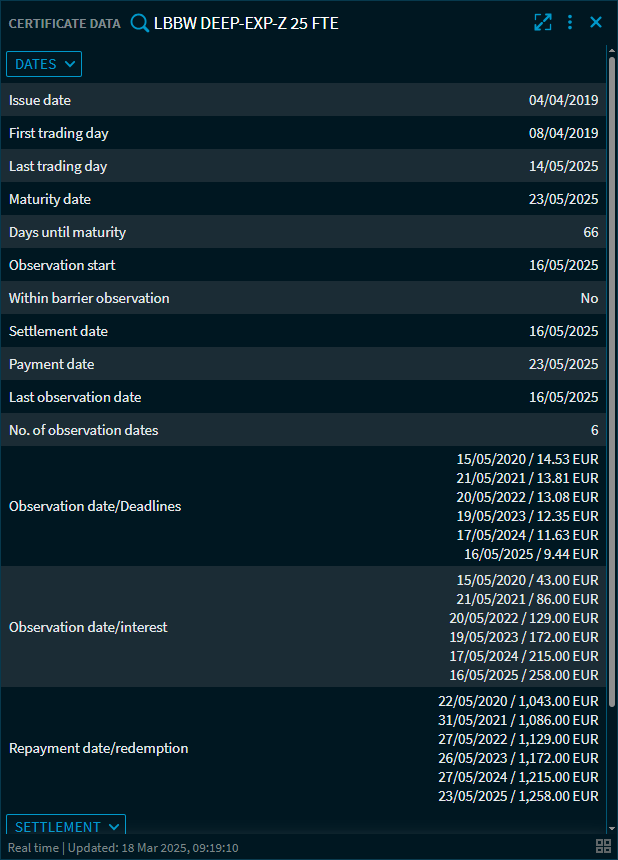The image size is (618, 860).
Task: Click the Maturity date row
Action: coord(300,199)
